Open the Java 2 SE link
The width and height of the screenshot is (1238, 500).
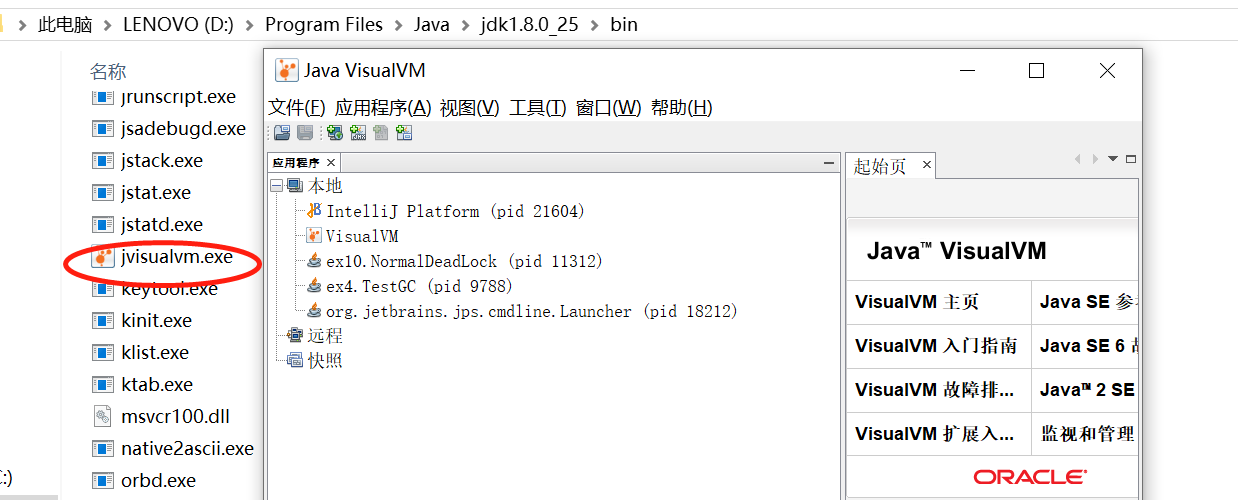click(1088, 390)
